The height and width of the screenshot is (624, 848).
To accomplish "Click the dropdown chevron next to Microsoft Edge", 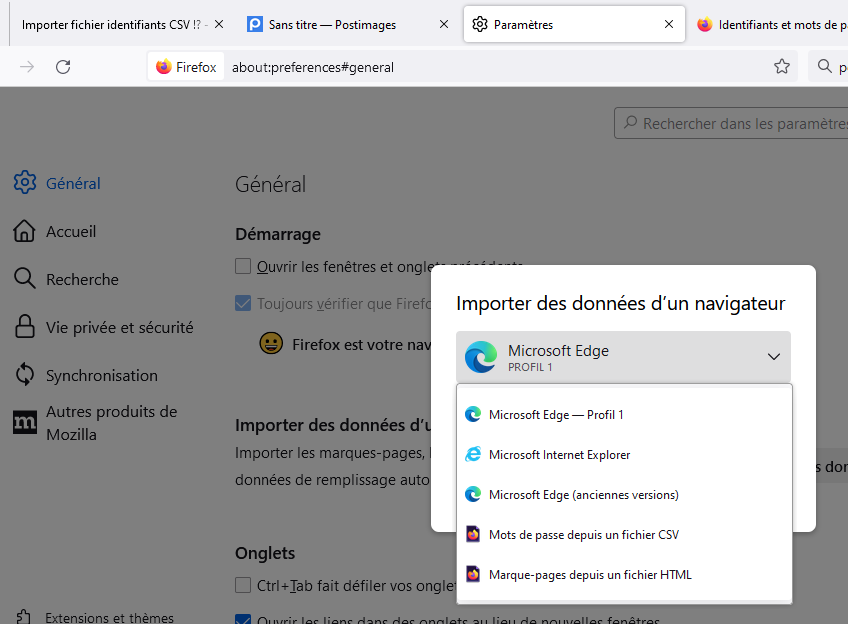I will click(x=774, y=357).
